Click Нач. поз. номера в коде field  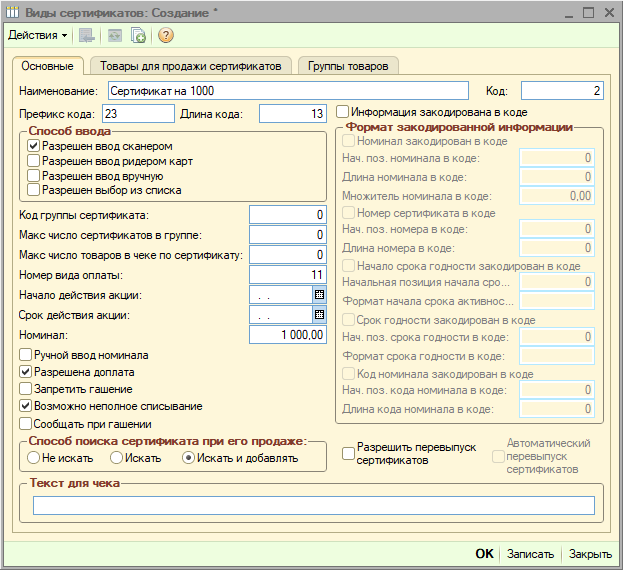tap(557, 229)
